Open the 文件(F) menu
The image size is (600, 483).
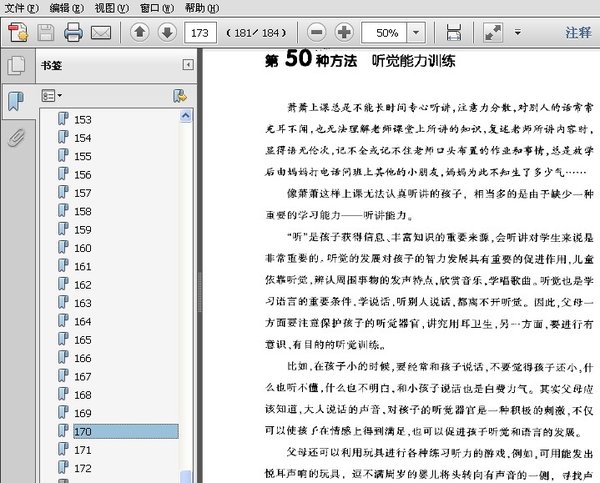click(20, 7)
